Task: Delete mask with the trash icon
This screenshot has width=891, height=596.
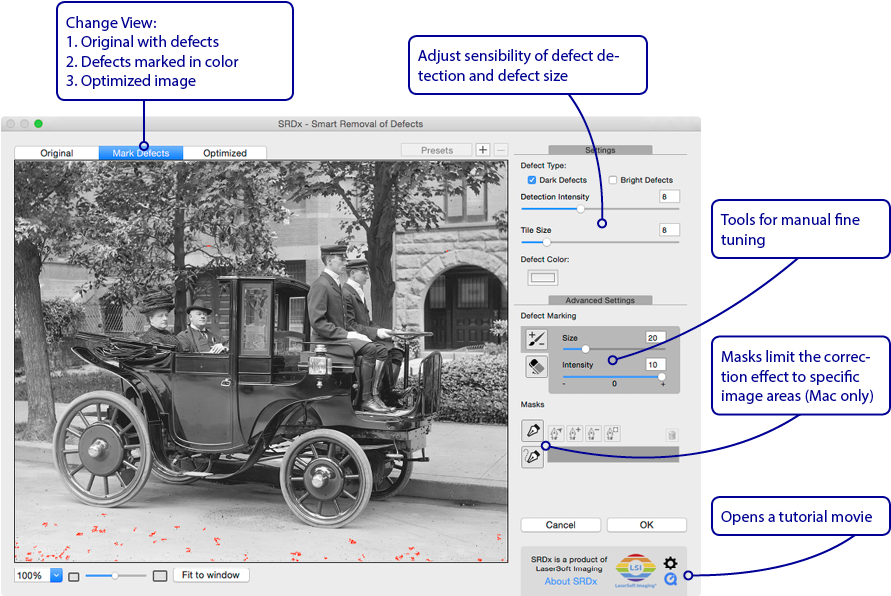Action: click(x=672, y=434)
